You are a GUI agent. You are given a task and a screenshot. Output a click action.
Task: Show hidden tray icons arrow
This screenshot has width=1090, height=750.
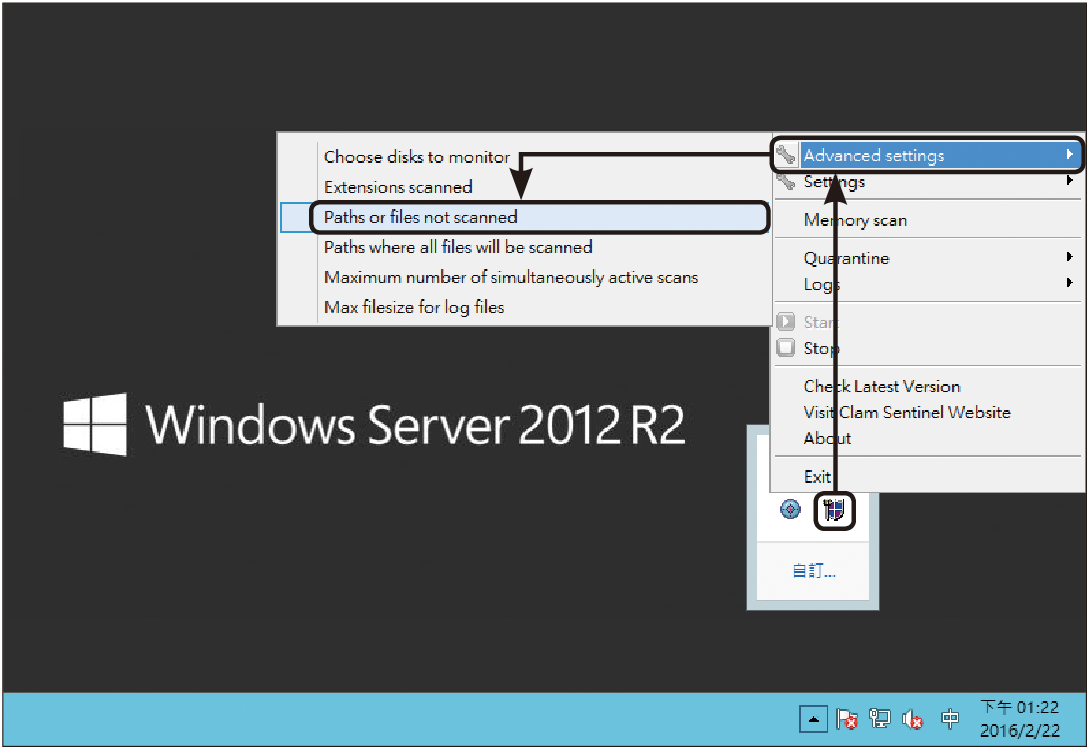pos(813,719)
